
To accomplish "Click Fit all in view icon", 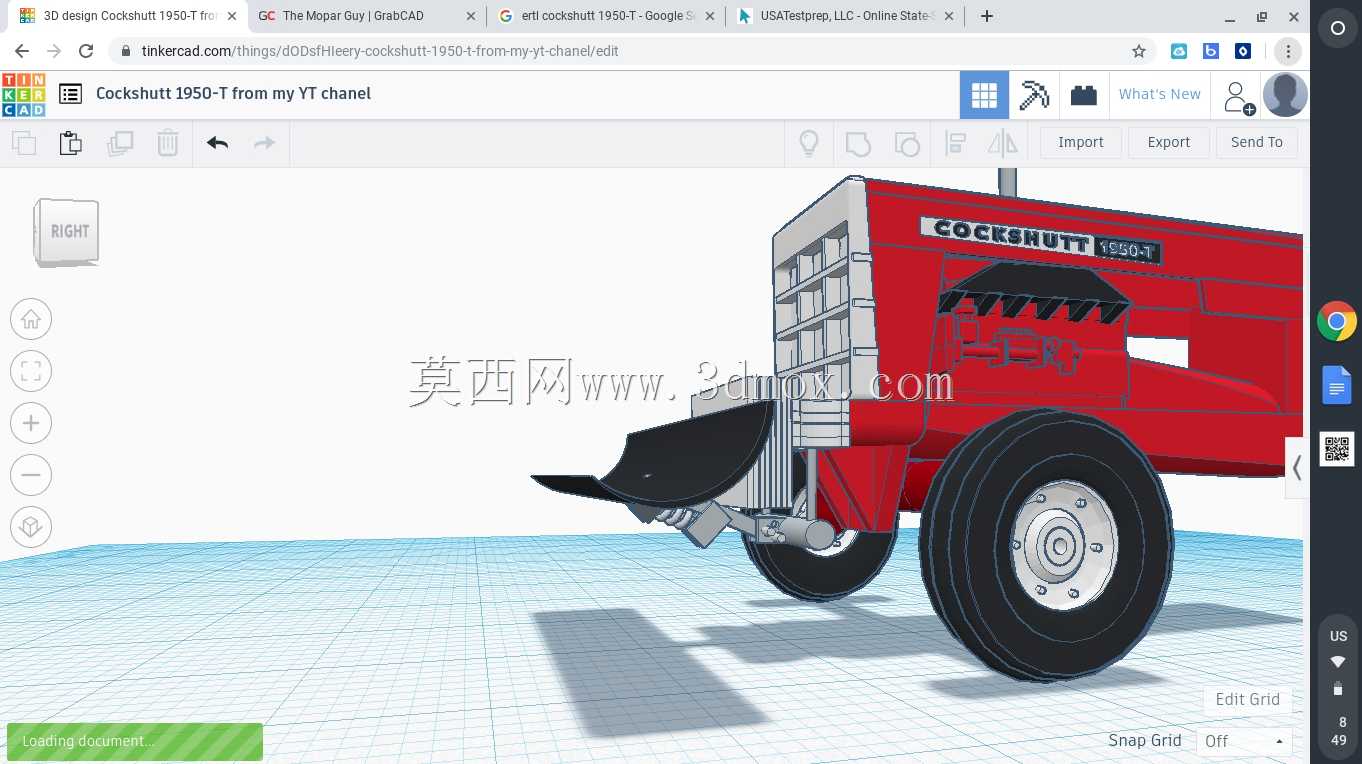I will (x=31, y=371).
